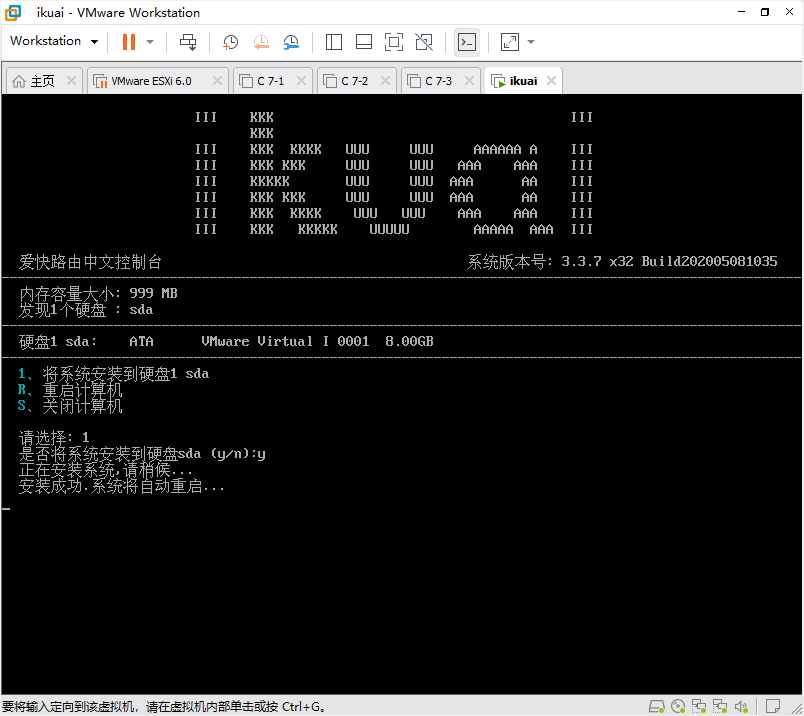Pause the running virtual machine
The width and height of the screenshot is (804, 716).
(129, 42)
